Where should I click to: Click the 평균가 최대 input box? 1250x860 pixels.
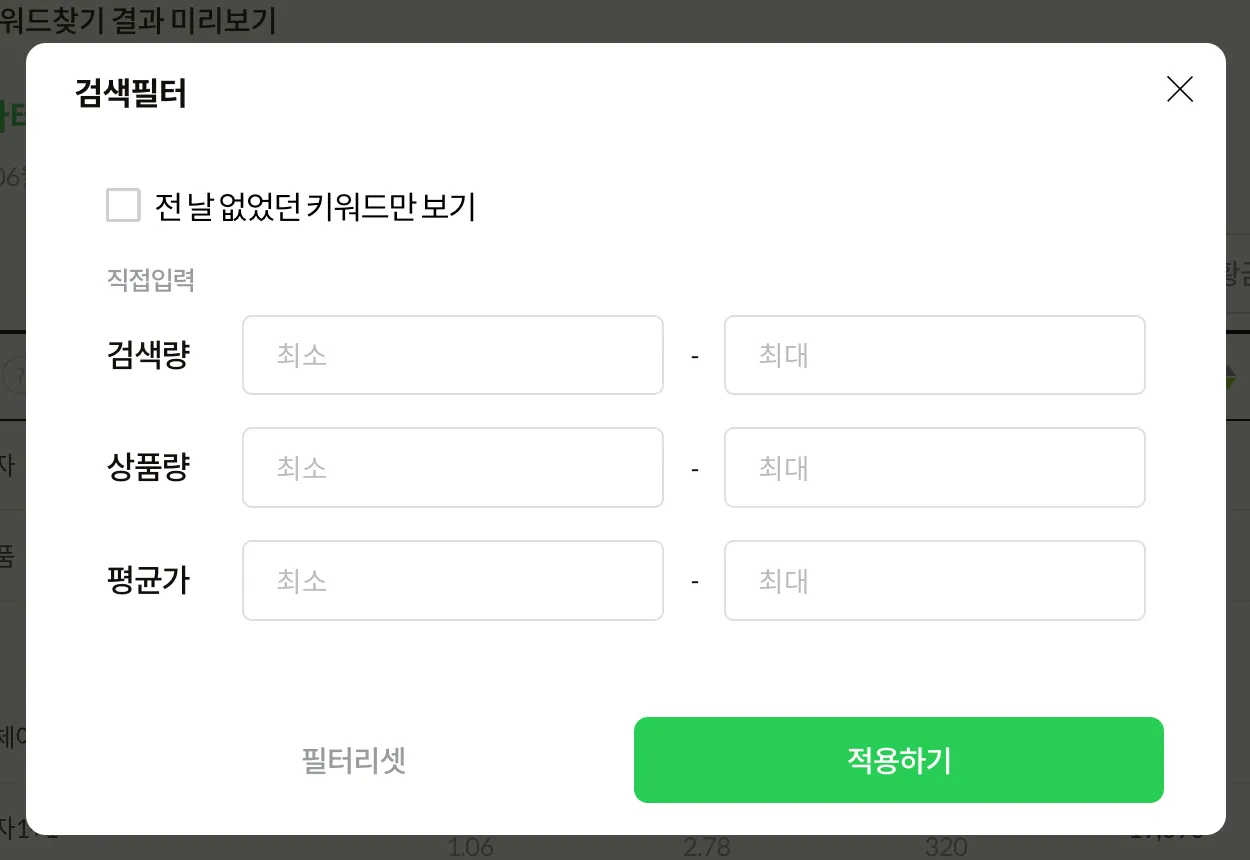point(934,581)
